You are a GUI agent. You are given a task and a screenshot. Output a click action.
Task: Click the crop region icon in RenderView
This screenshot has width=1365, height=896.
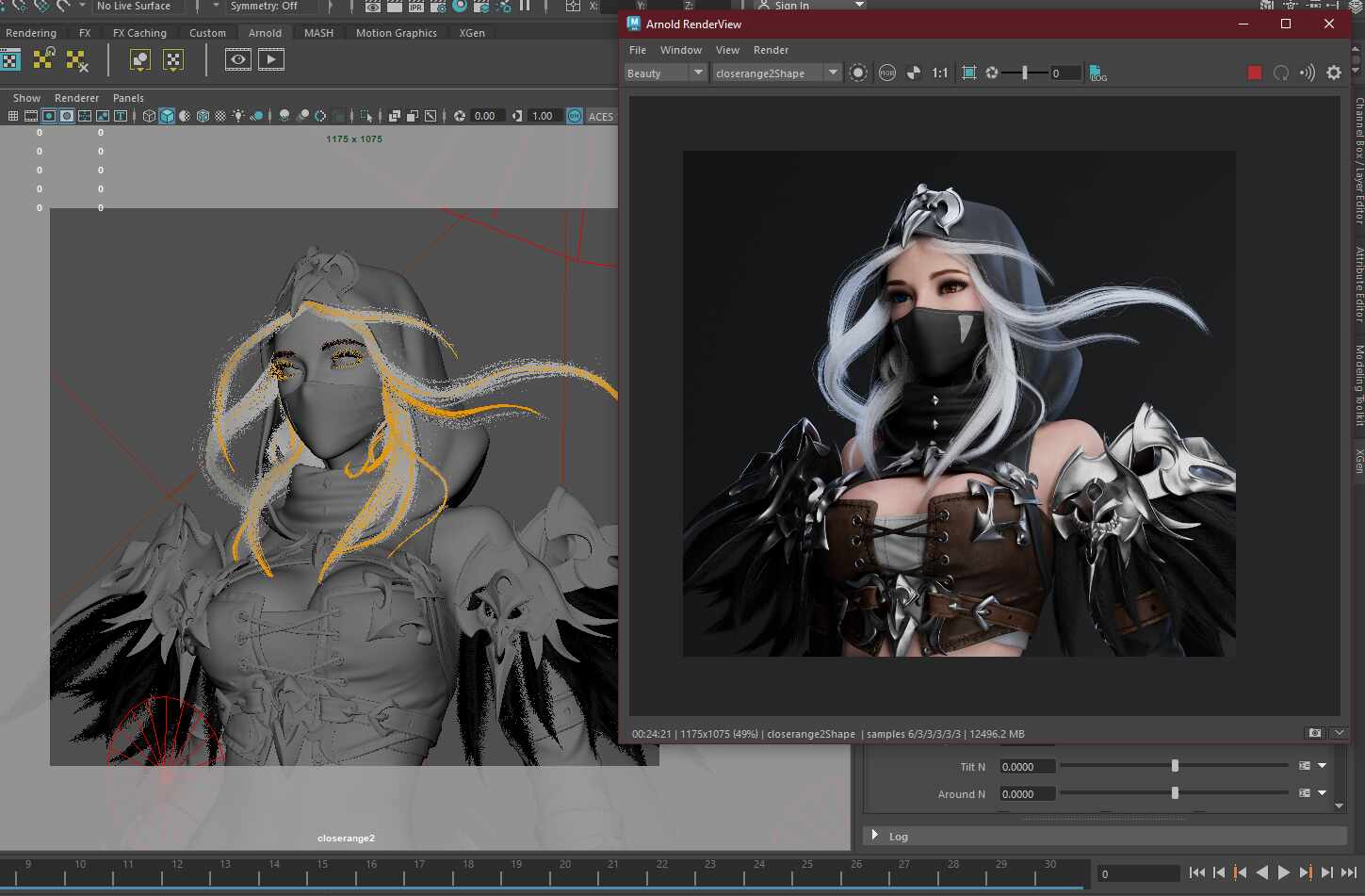pos(968,73)
